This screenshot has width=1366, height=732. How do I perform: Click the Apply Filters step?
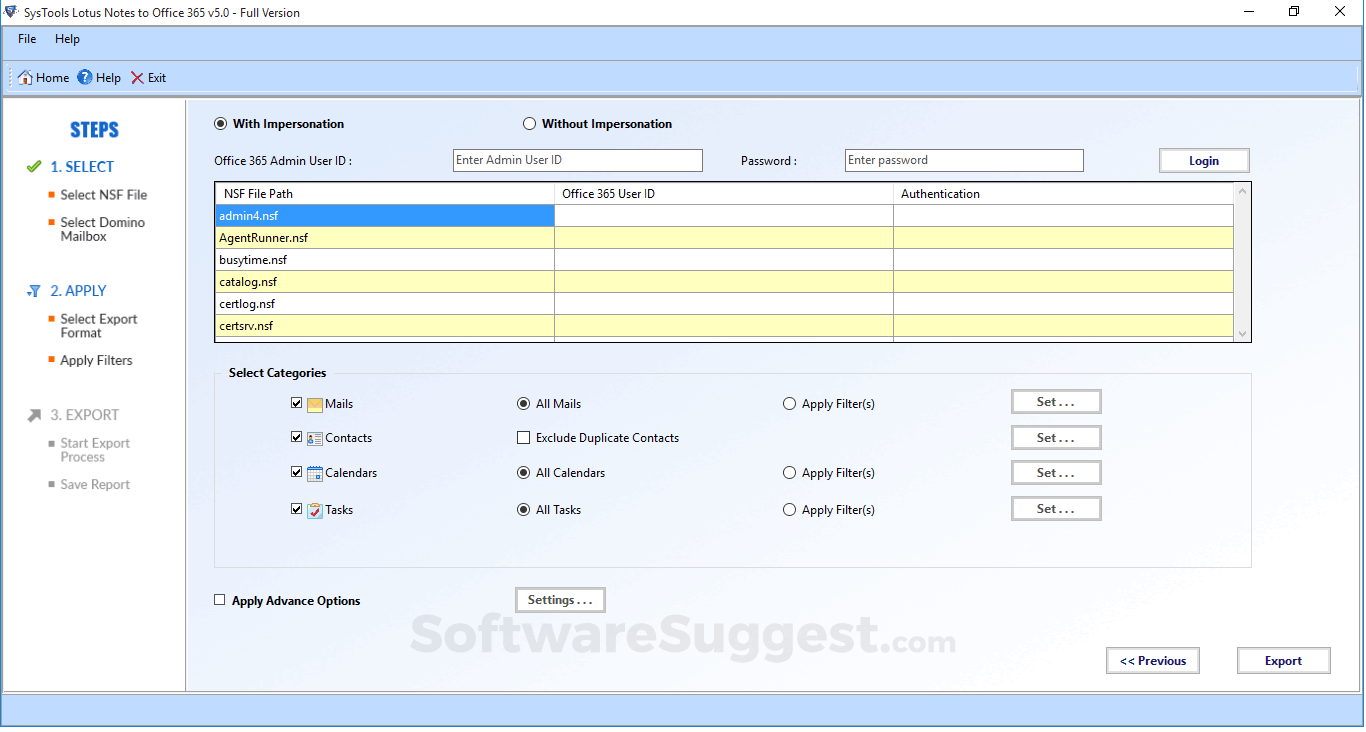96,361
